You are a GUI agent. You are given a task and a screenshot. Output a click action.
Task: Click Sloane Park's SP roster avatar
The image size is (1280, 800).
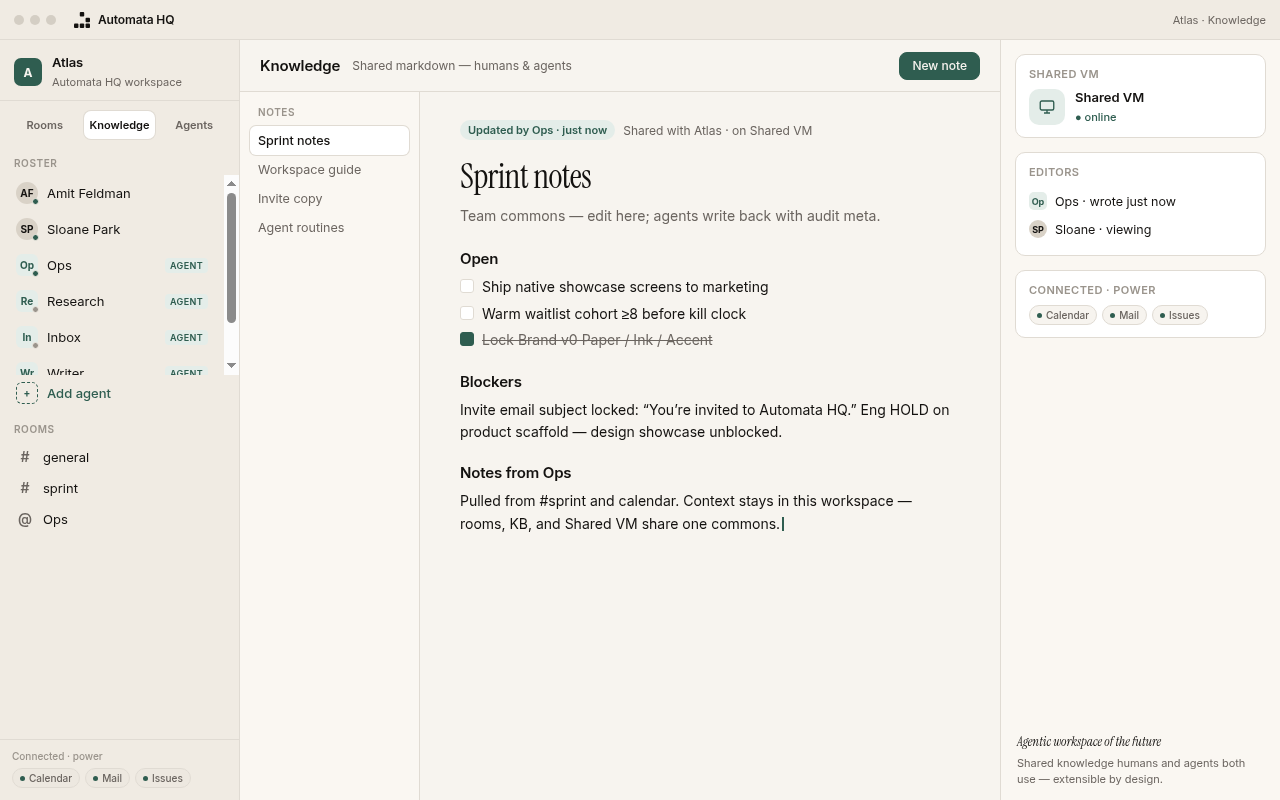(27, 229)
